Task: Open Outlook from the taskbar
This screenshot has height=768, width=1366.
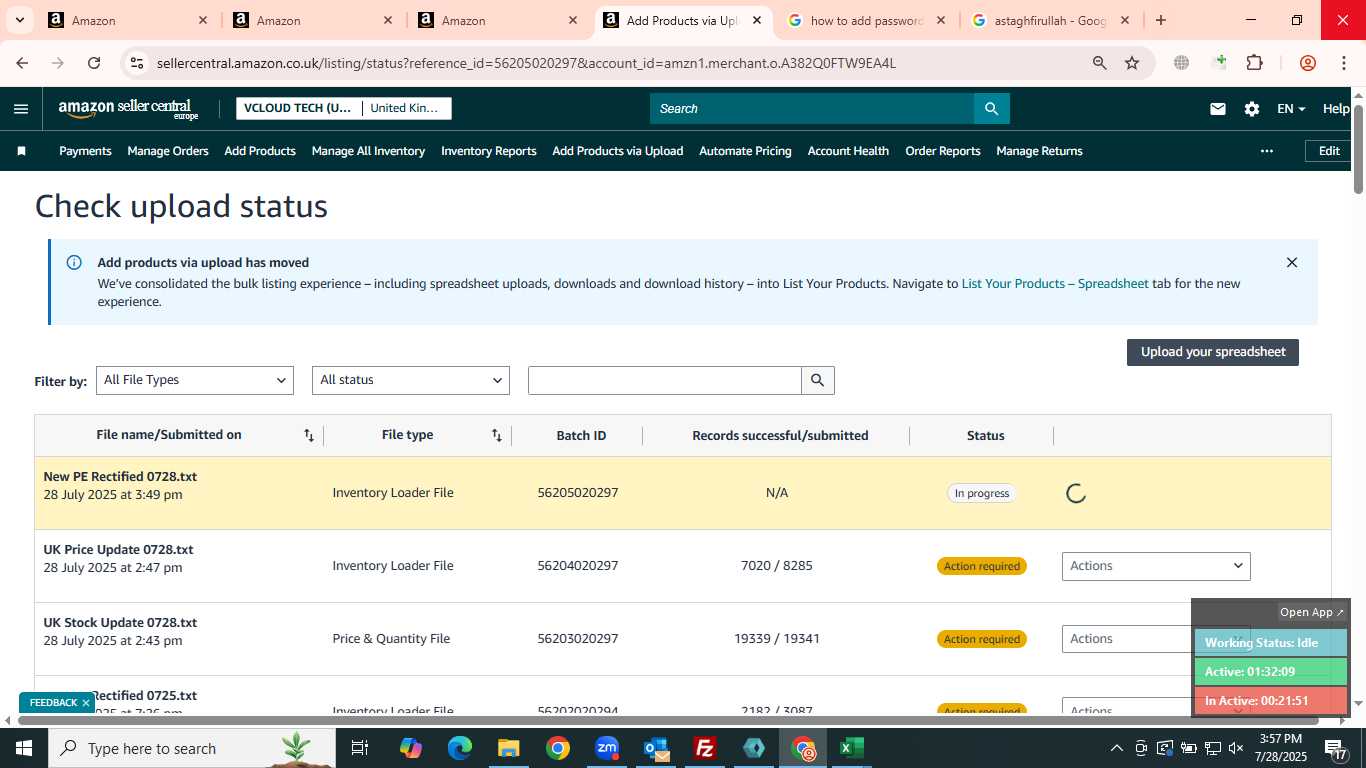Action: click(x=656, y=748)
